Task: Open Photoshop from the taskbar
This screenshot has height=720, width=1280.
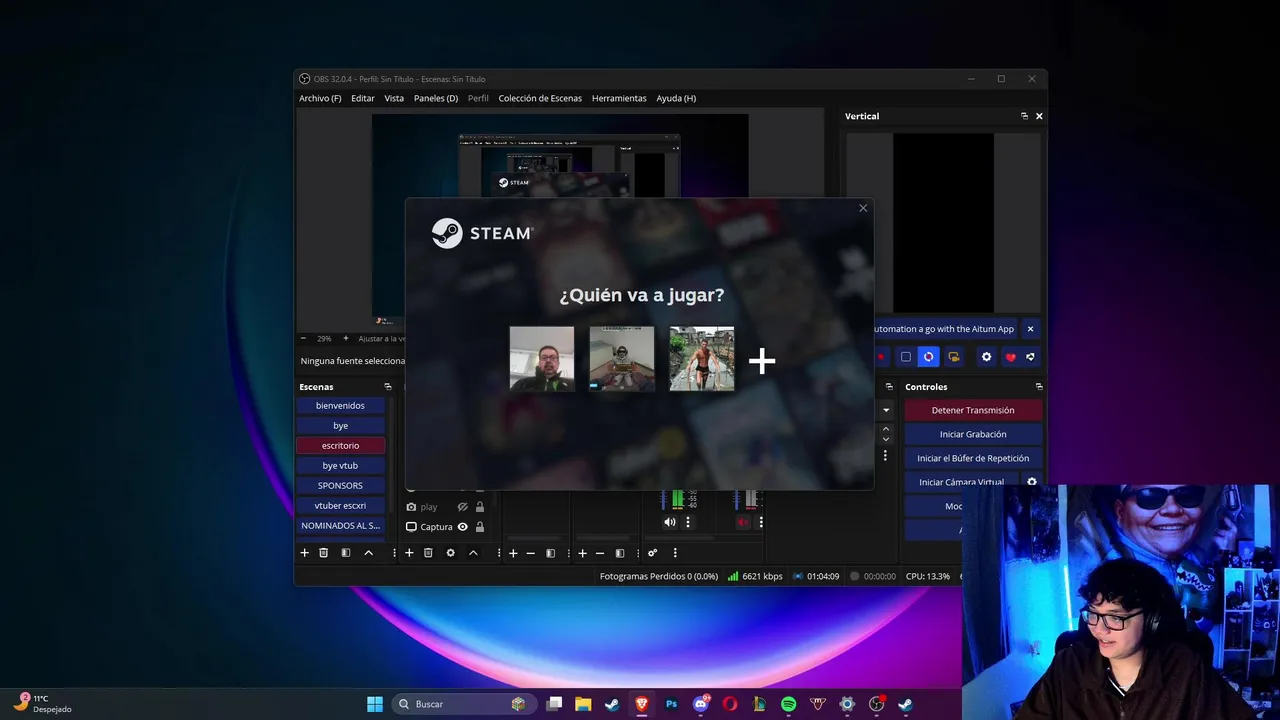Action: pyautogui.click(x=672, y=704)
